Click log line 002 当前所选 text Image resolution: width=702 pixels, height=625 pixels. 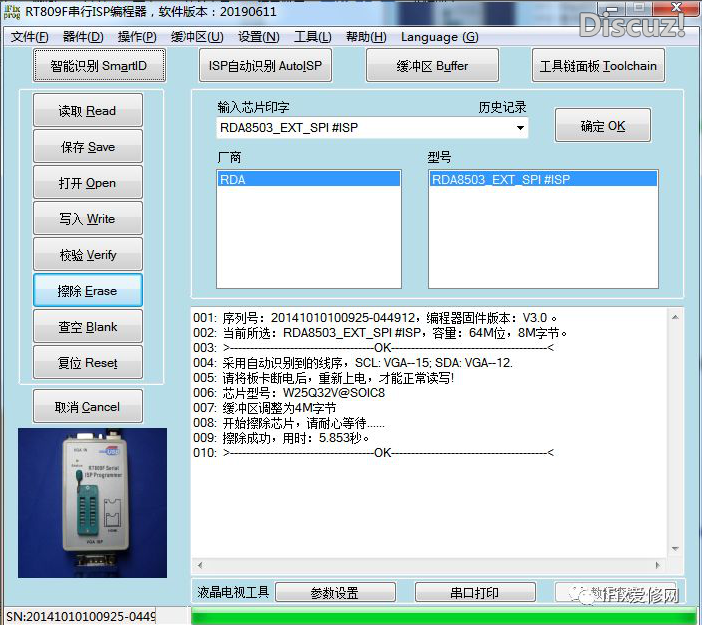pyautogui.click(x=380, y=333)
